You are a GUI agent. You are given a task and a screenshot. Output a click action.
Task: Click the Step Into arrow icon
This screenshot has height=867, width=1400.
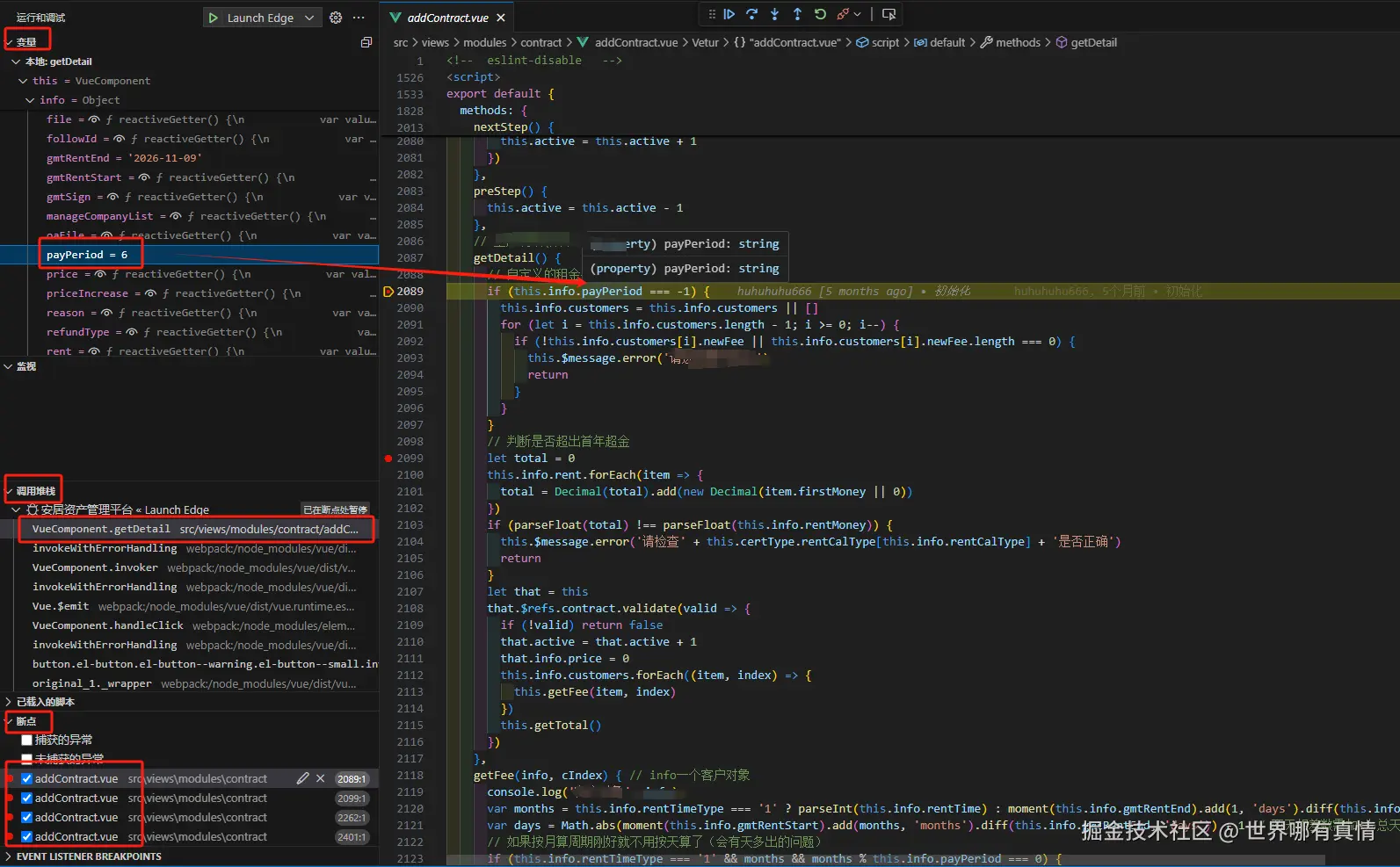[774, 14]
